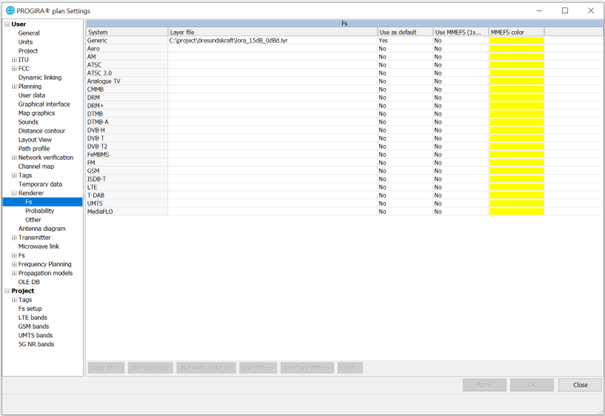Viewport: 605px width, 416px height.
Task: Click the DVB-T2 row yellow color swatch
Action: [517, 147]
